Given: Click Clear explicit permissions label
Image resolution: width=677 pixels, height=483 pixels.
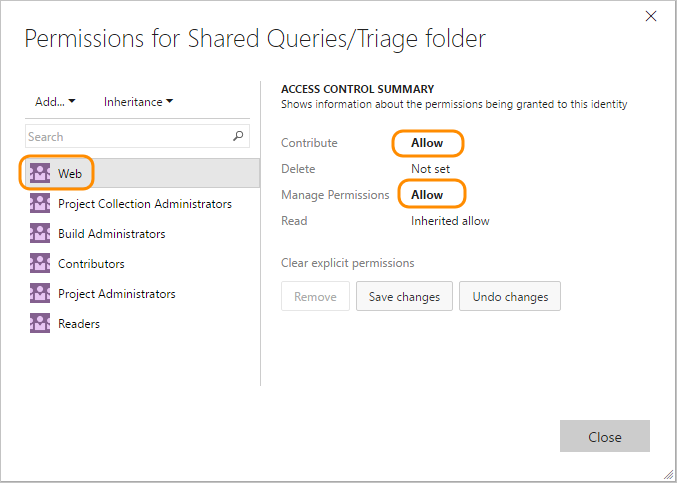Looking at the screenshot, I should point(348,263).
